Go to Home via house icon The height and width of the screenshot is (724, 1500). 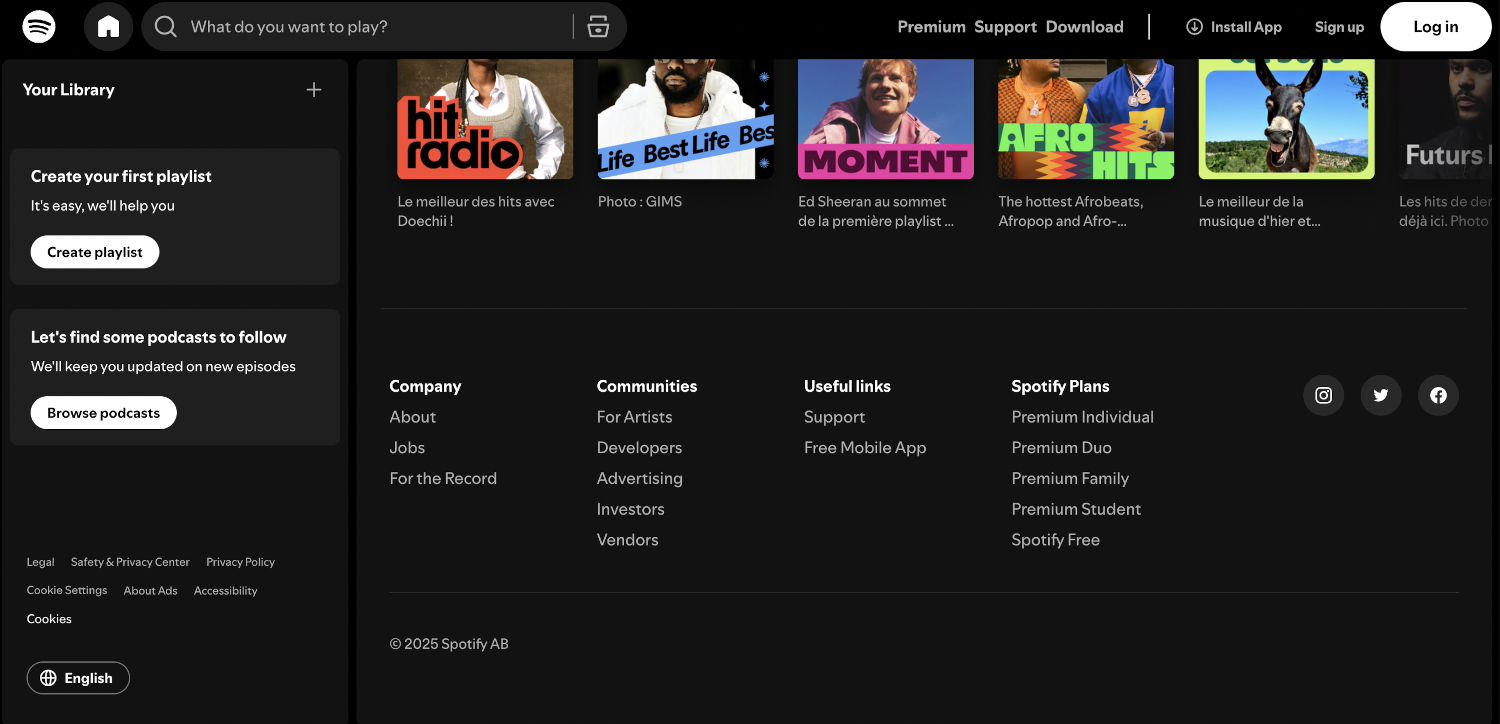pyautogui.click(x=108, y=27)
